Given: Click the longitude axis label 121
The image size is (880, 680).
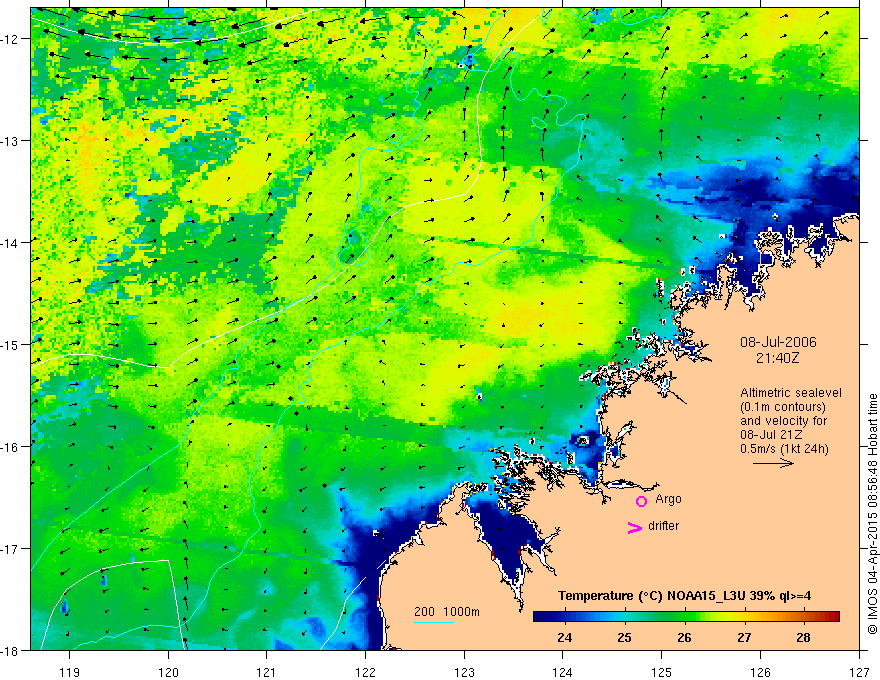Looking at the screenshot, I should [267, 672].
